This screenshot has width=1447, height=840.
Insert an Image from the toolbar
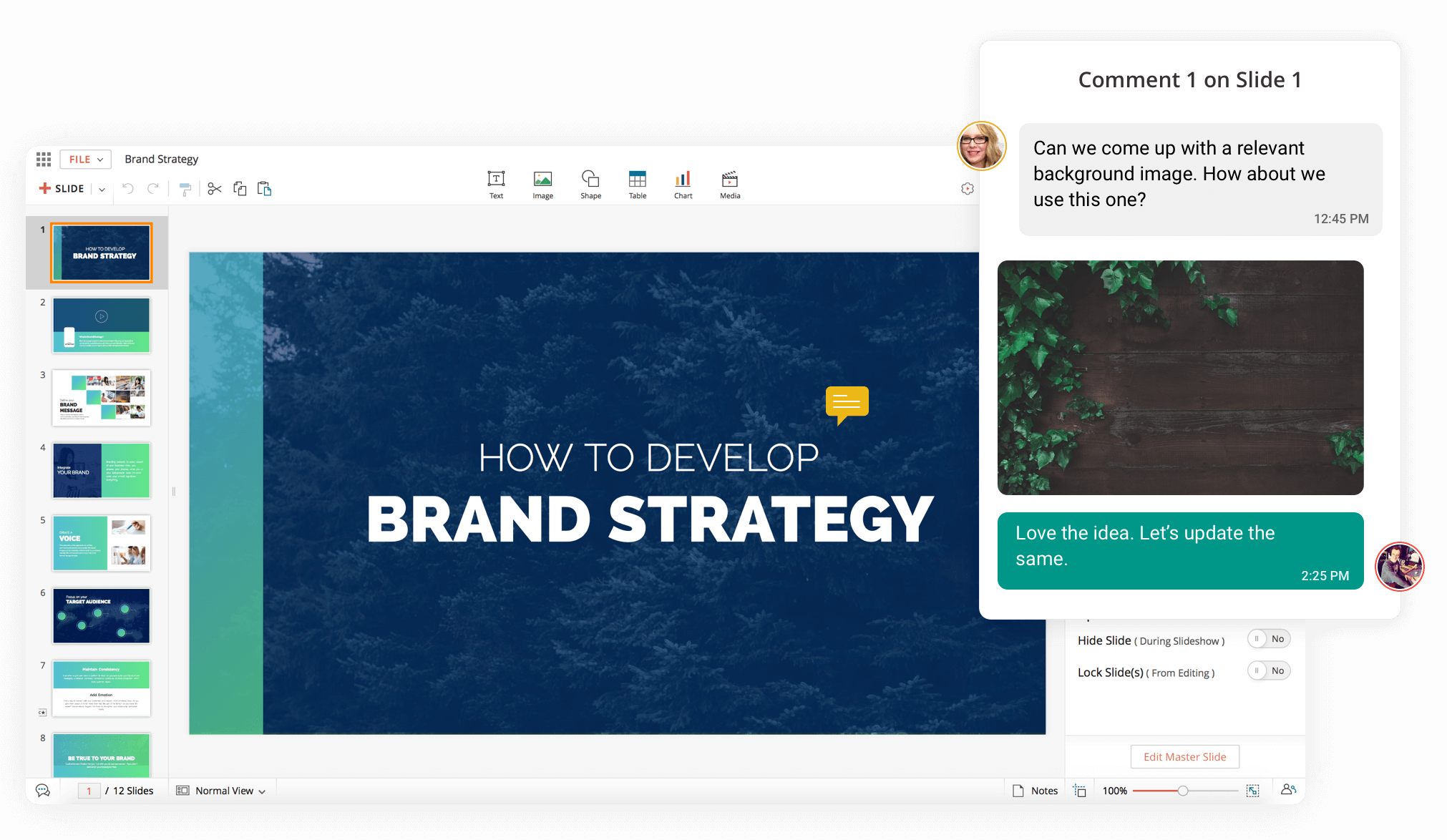tap(542, 179)
